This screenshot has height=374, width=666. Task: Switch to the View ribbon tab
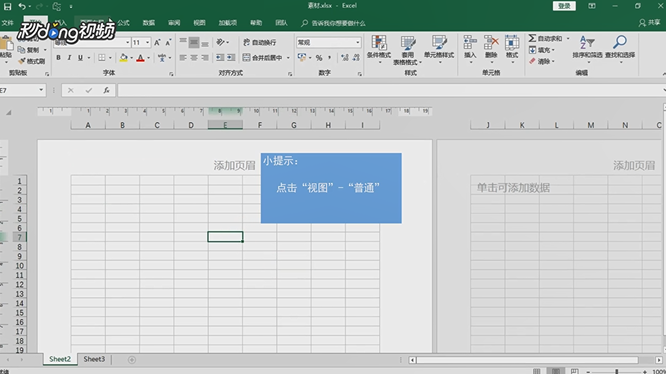coord(199,23)
